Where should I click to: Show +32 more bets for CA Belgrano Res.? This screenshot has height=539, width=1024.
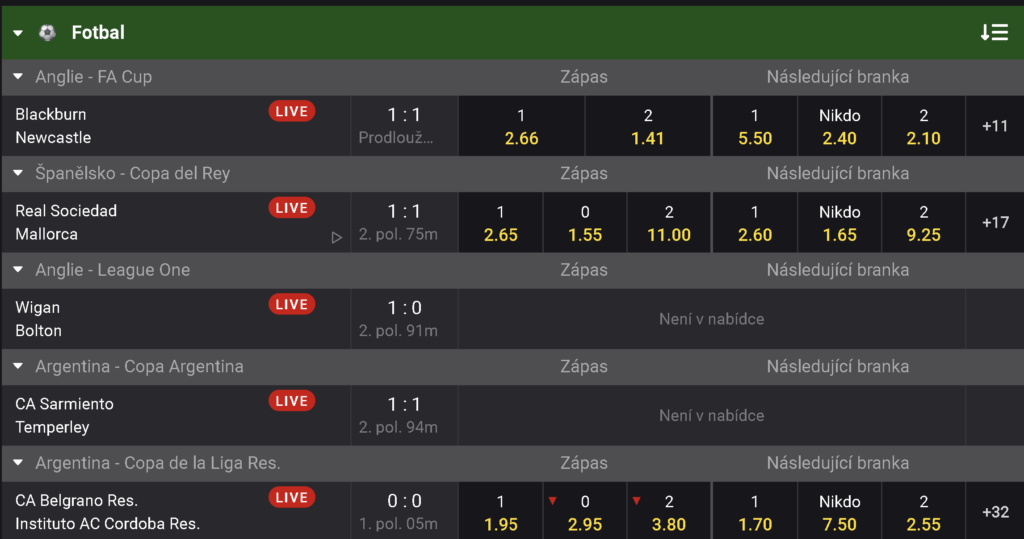(995, 512)
